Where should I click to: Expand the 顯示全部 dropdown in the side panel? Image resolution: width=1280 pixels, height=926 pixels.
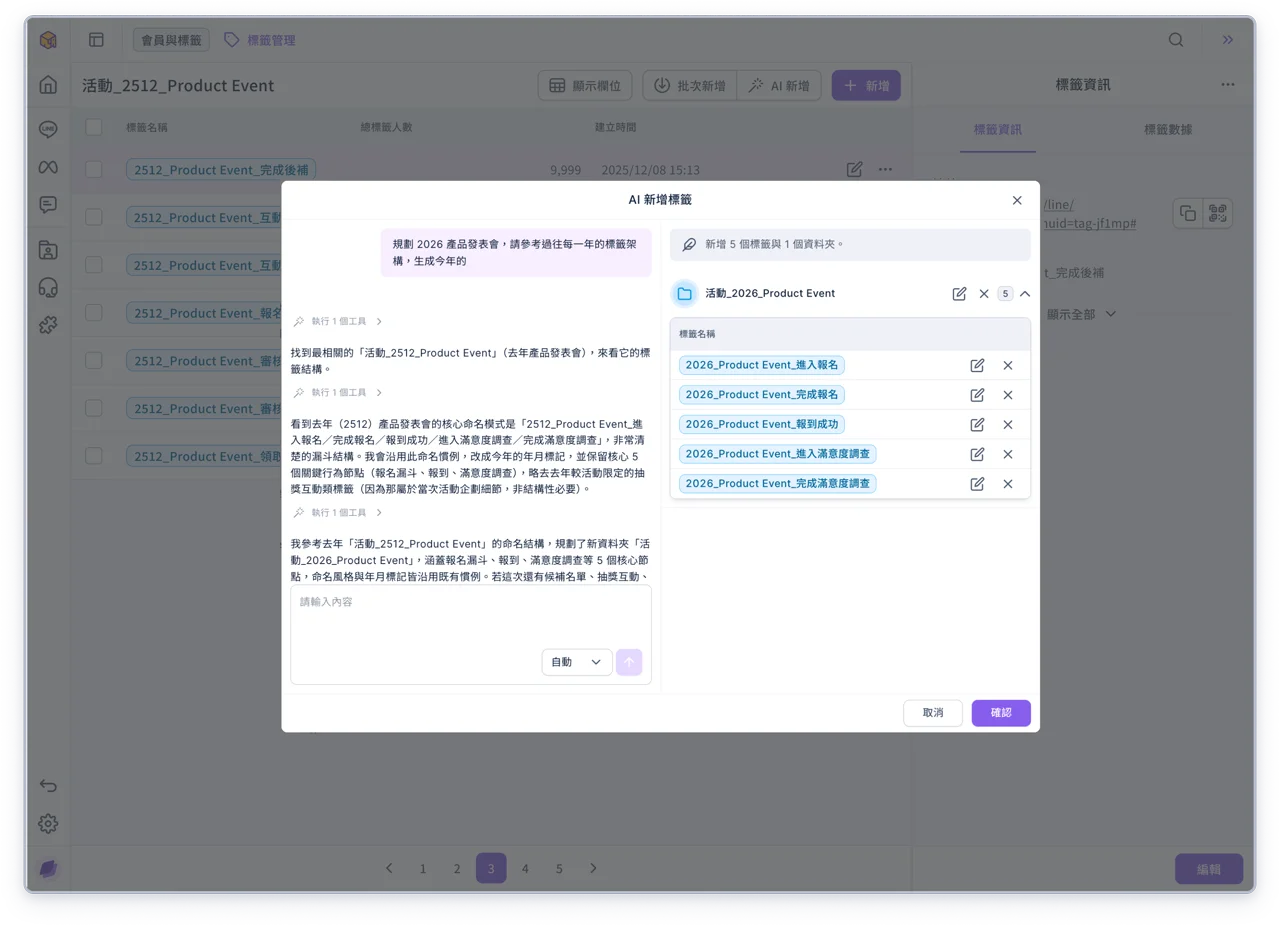point(1081,314)
